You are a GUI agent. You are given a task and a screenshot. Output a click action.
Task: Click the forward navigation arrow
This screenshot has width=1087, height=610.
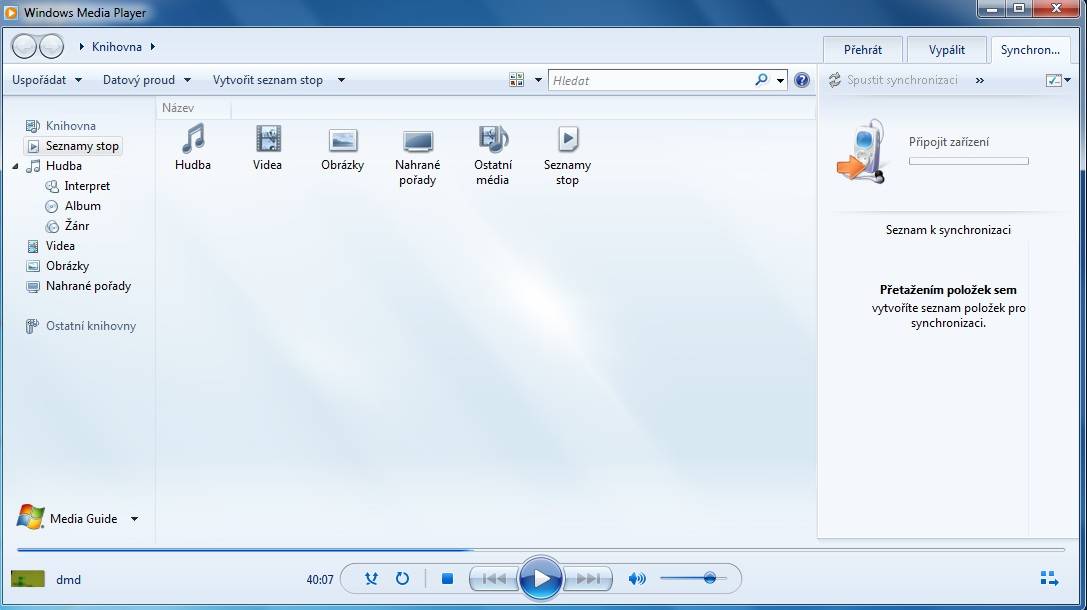(x=51, y=46)
